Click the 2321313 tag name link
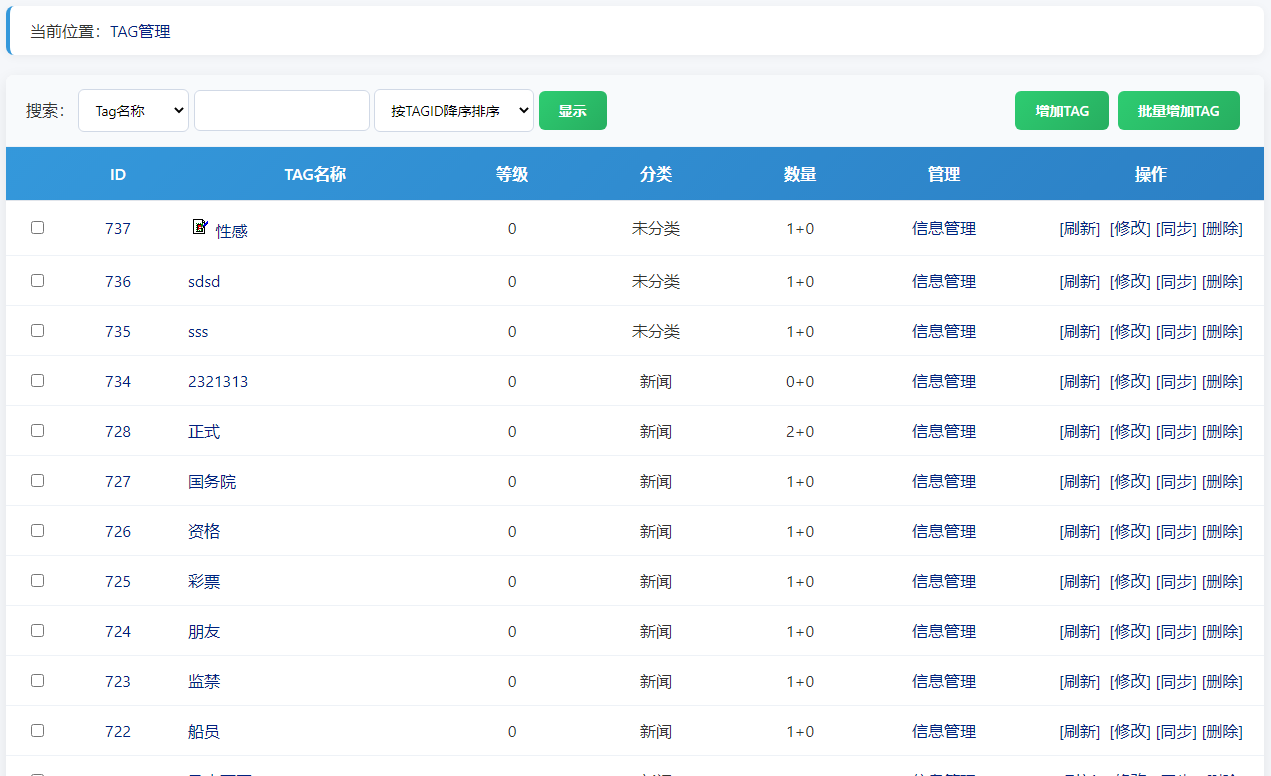This screenshot has height=776, width=1271. tap(218, 381)
